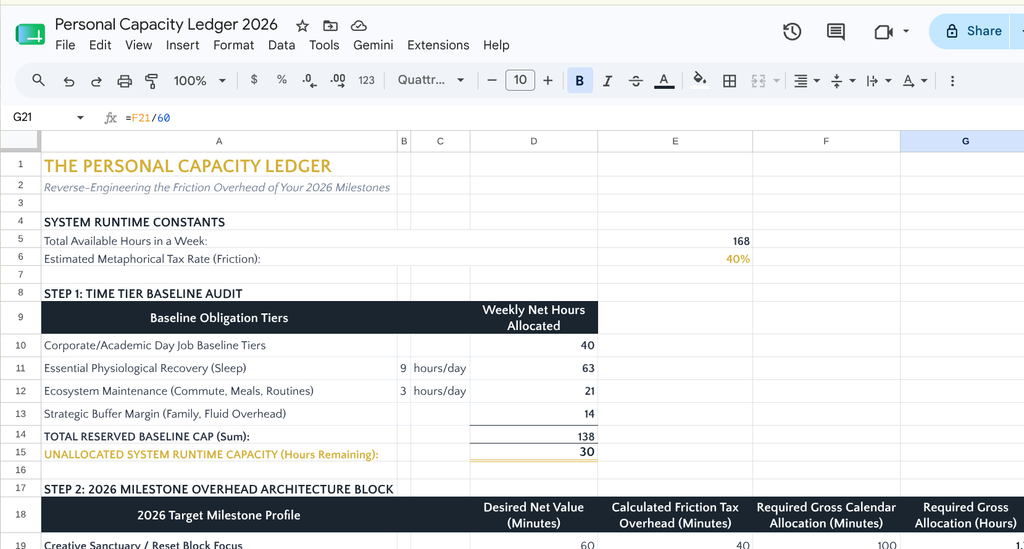Redo the last action

click(96, 81)
